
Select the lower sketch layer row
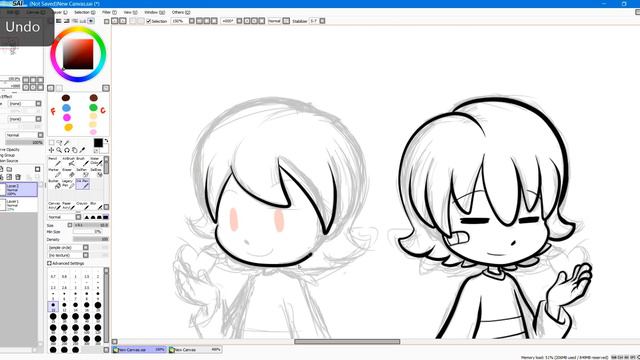coord(19,204)
